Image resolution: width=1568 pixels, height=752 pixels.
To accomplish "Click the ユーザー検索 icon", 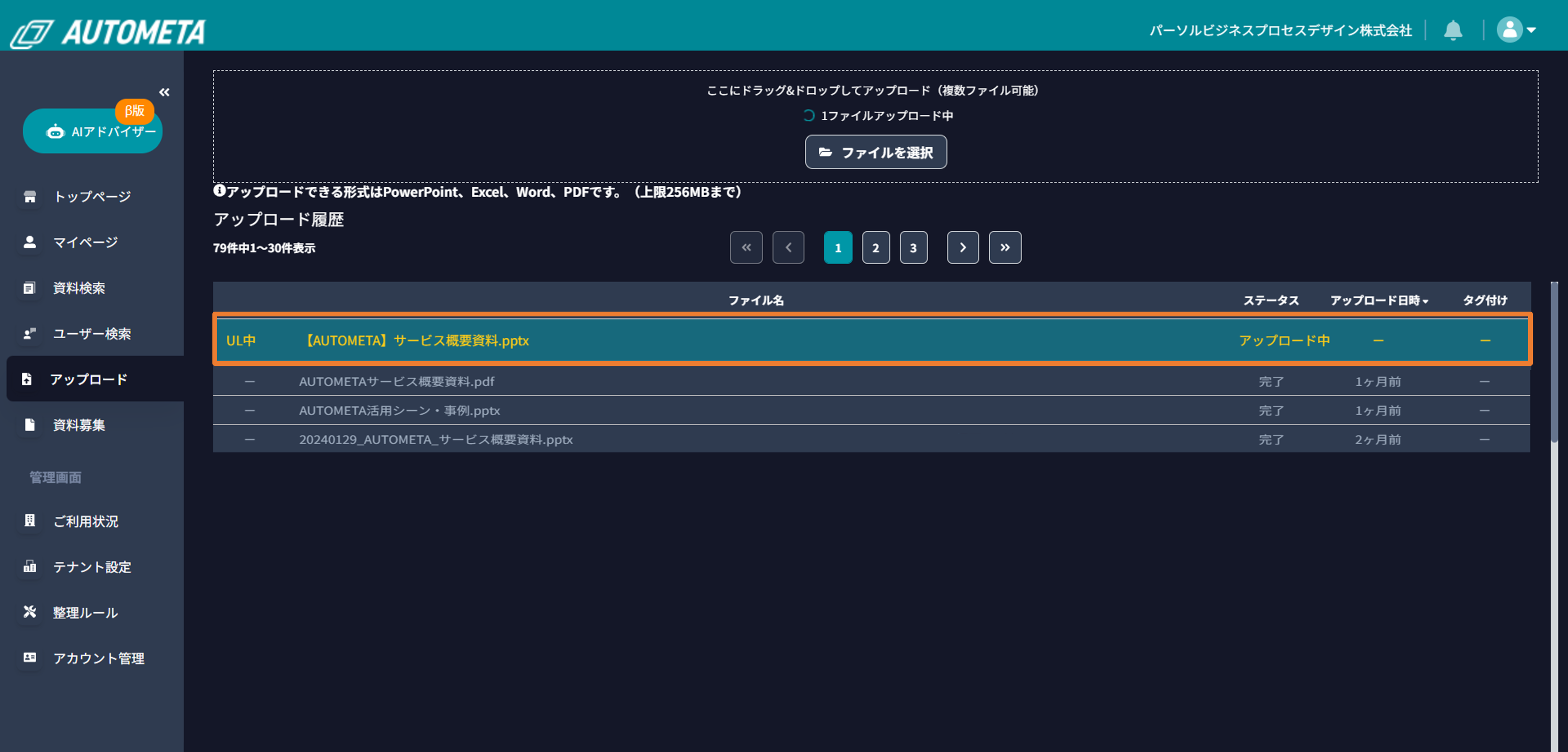I will (30, 333).
